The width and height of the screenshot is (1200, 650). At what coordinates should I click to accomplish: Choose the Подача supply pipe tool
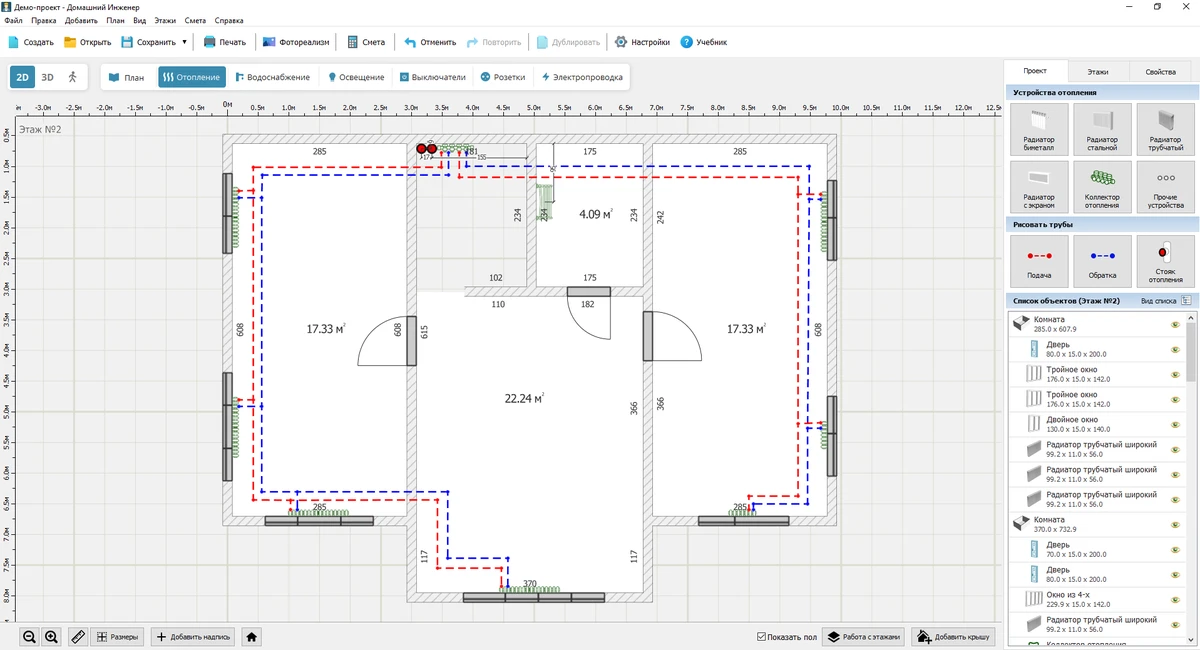pyautogui.click(x=1039, y=261)
